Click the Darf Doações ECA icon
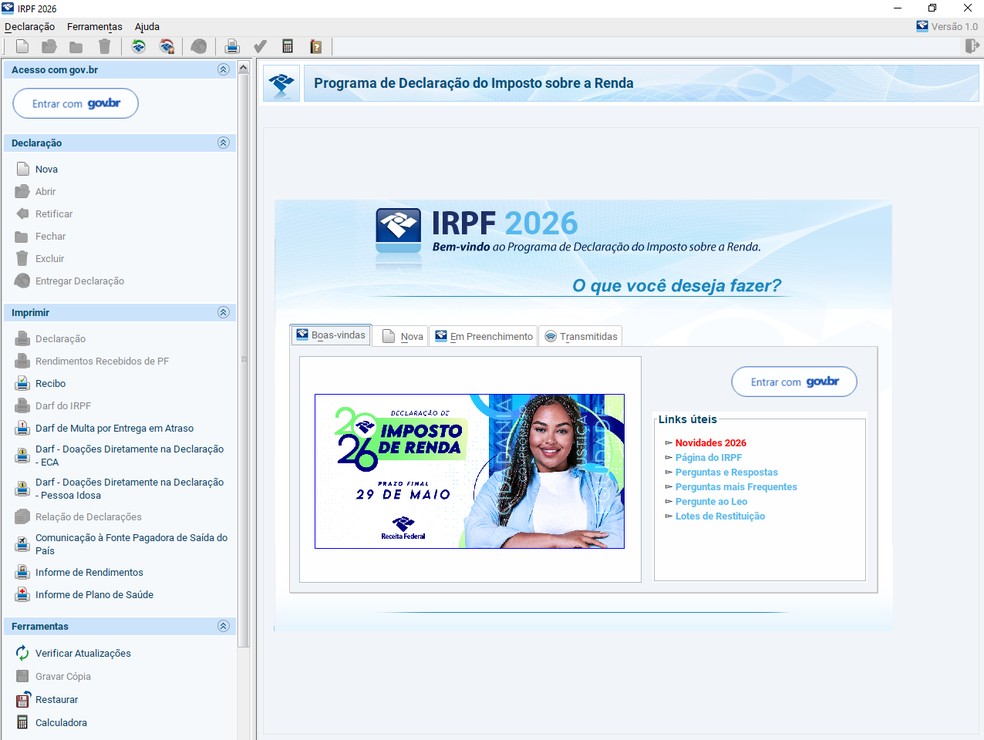Screen dimensions: 984x740 pyautogui.click(x=23, y=455)
